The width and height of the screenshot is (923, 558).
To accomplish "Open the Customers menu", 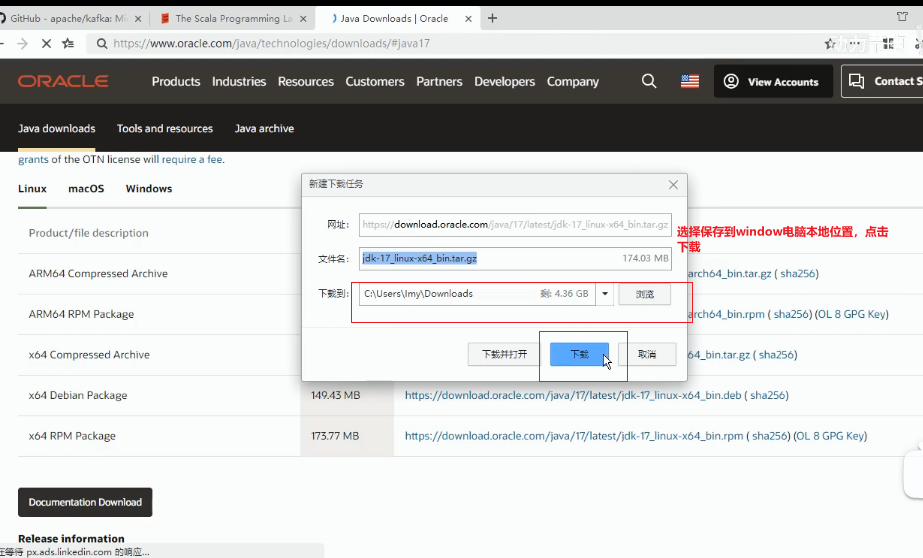I will [375, 81].
